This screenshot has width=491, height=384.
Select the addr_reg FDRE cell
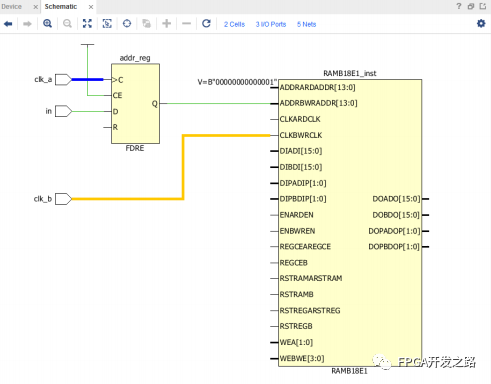tap(135, 104)
